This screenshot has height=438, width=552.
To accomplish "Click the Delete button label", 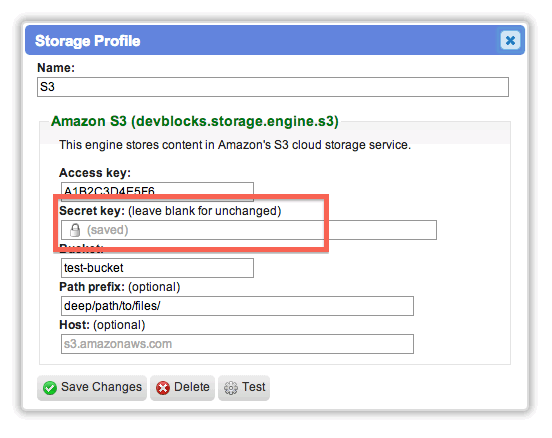I will click(x=192, y=387).
